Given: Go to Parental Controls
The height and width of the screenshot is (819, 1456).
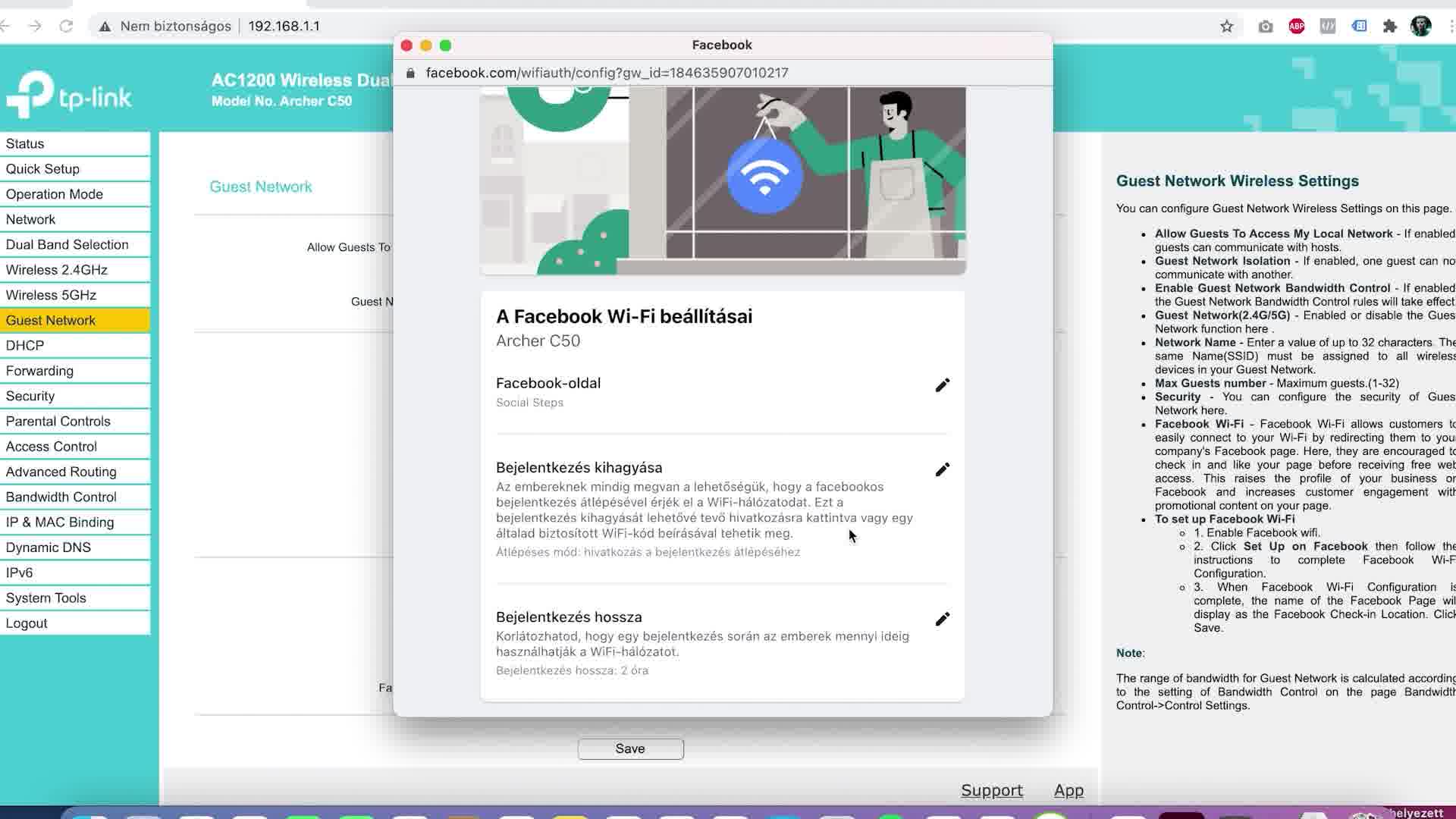Looking at the screenshot, I should click(75, 422).
